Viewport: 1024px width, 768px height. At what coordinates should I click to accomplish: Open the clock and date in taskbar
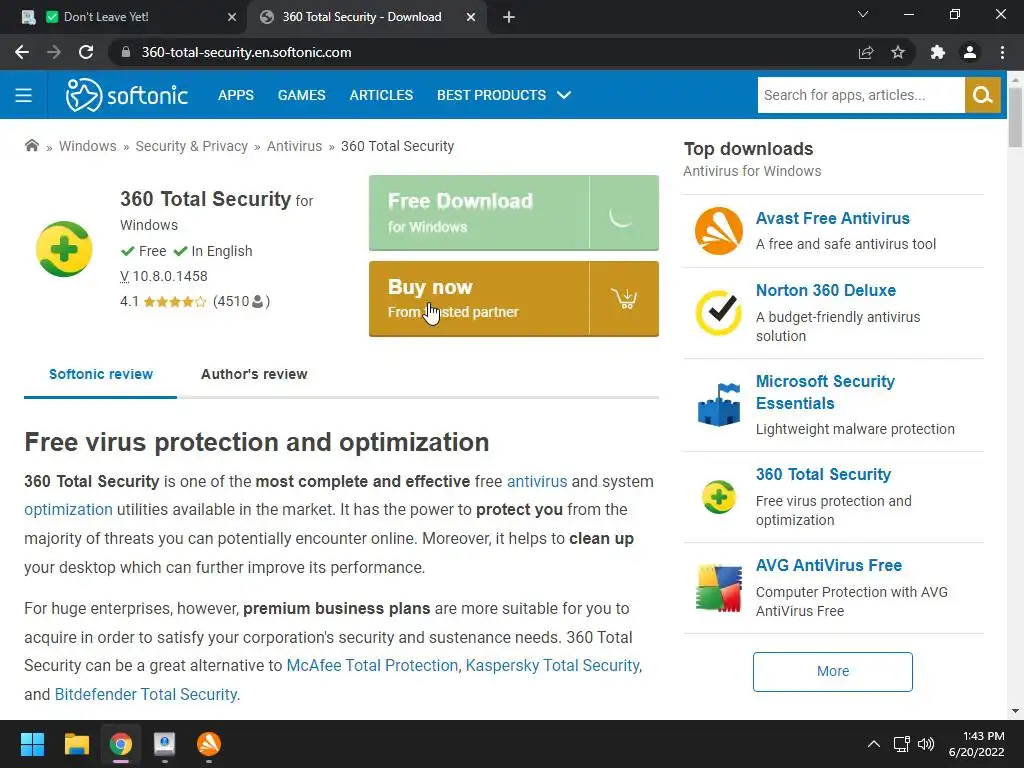tap(976, 744)
